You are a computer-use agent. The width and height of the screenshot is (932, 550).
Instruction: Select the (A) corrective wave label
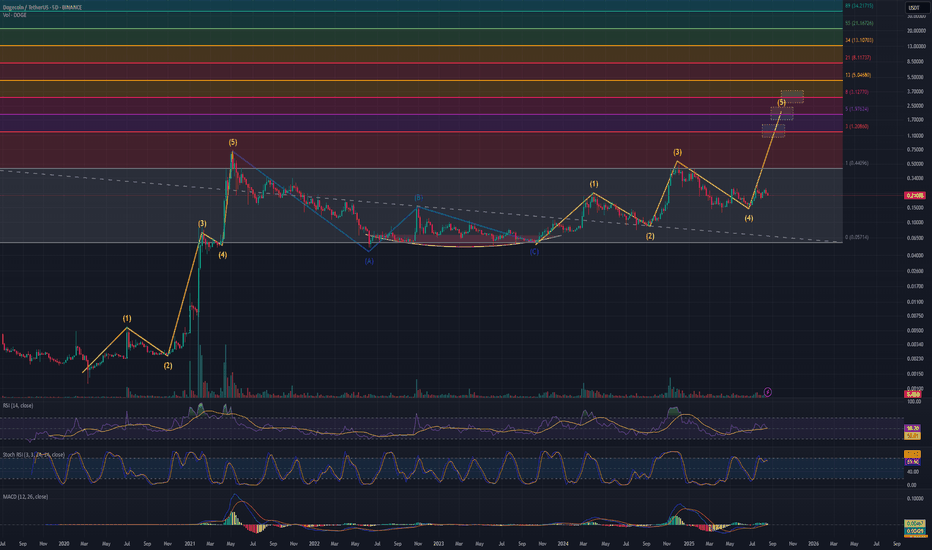tap(369, 261)
